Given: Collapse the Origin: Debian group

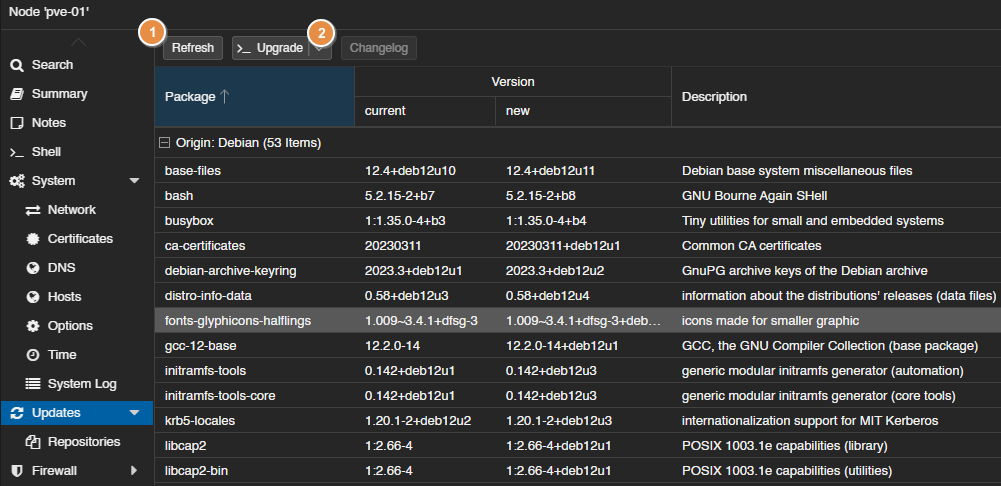Looking at the screenshot, I should (x=165, y=143).
